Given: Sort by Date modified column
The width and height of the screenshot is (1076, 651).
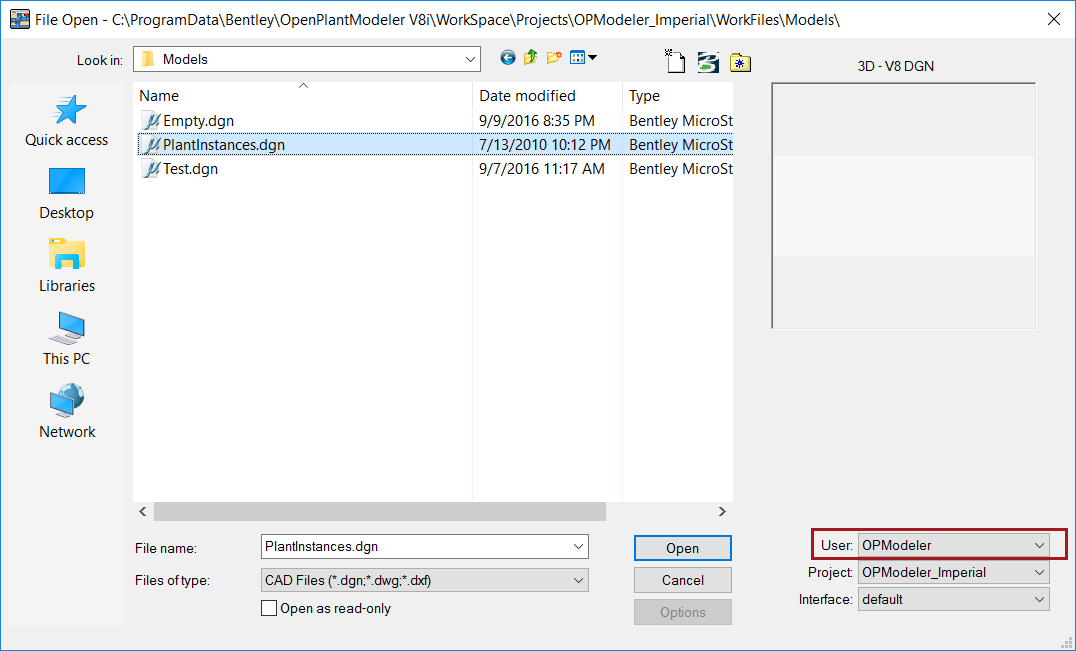Looking at the screenshot, I should coord(548,95).
